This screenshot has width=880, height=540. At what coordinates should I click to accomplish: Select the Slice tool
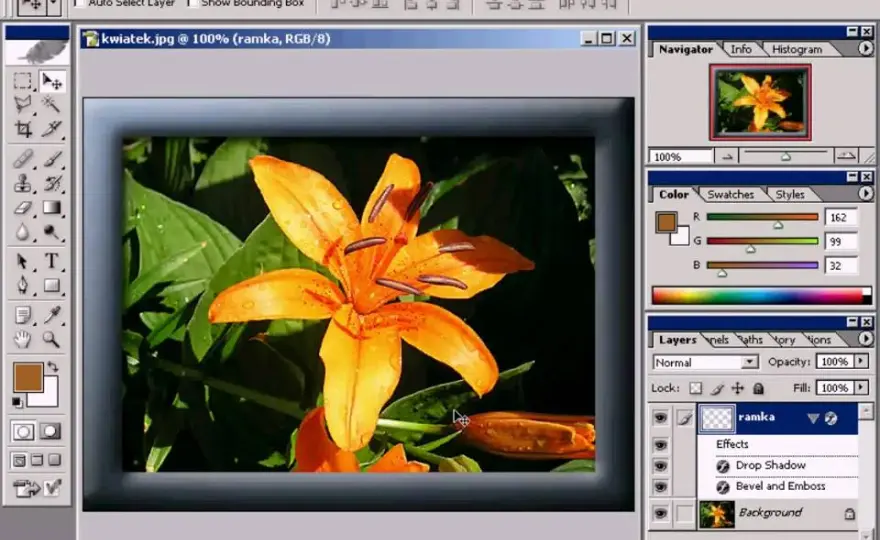[52, 129]
